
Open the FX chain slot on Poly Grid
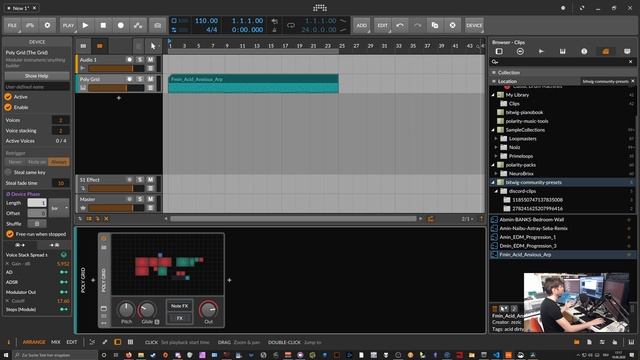click(x=179, y=318)
